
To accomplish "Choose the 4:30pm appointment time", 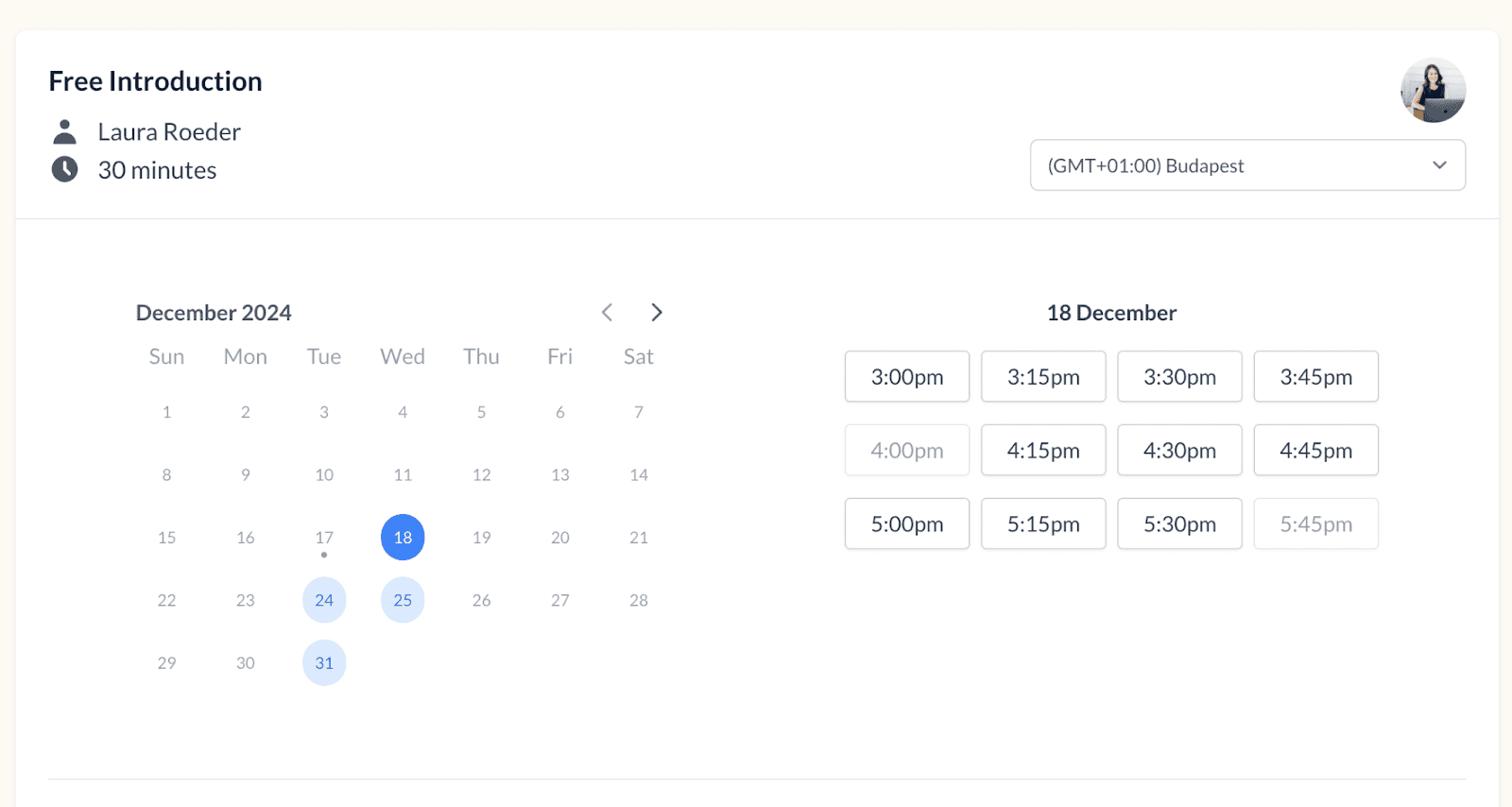I will [x=1179, y=451].
